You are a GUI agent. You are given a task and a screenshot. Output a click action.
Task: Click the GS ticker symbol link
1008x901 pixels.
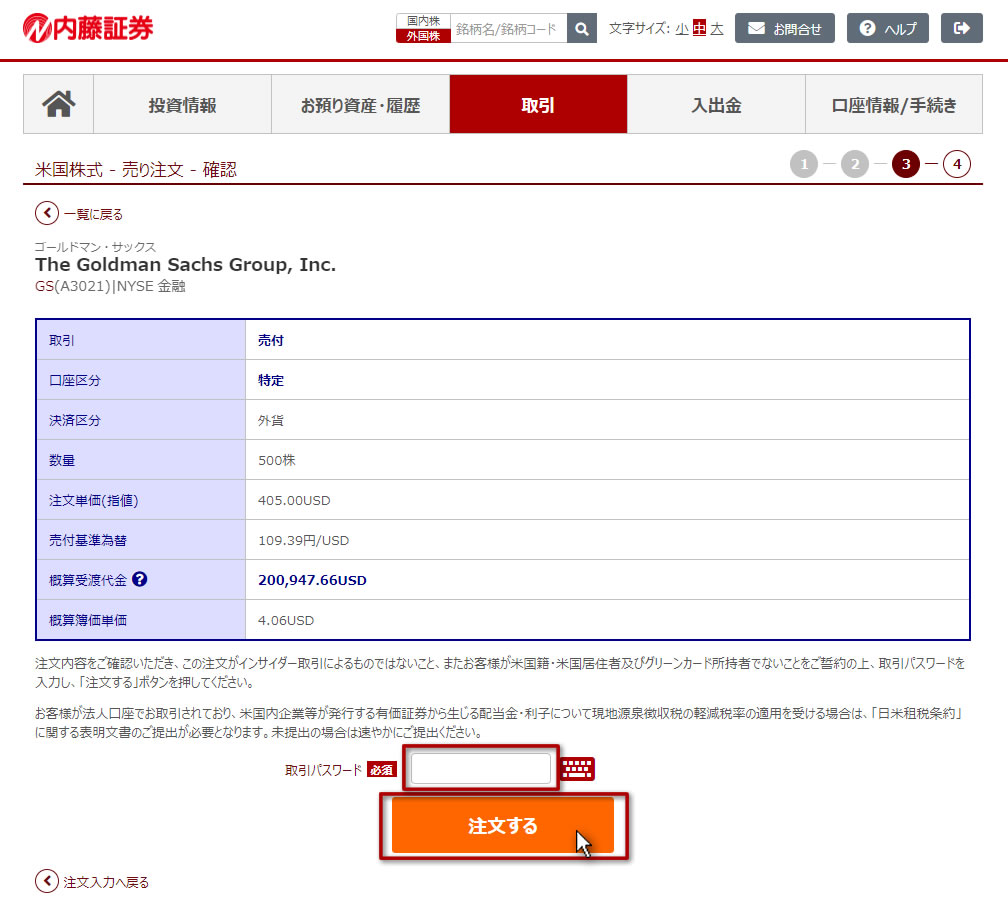(x=44, y=286)
